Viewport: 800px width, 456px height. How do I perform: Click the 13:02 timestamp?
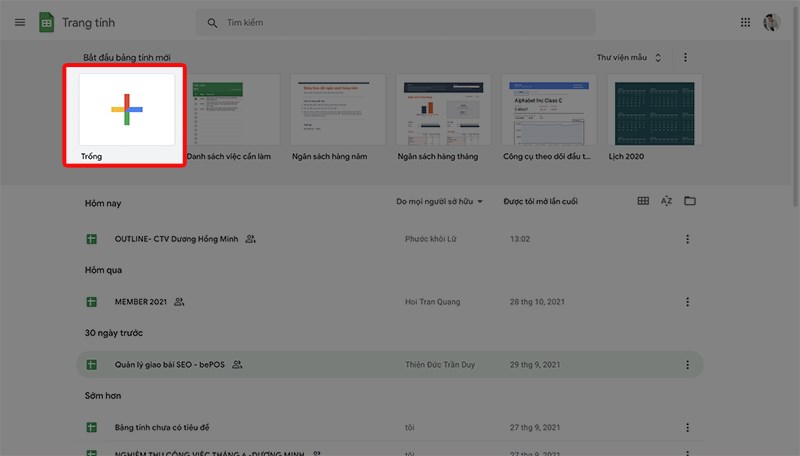pyautogui.click(x=520, y=239)
